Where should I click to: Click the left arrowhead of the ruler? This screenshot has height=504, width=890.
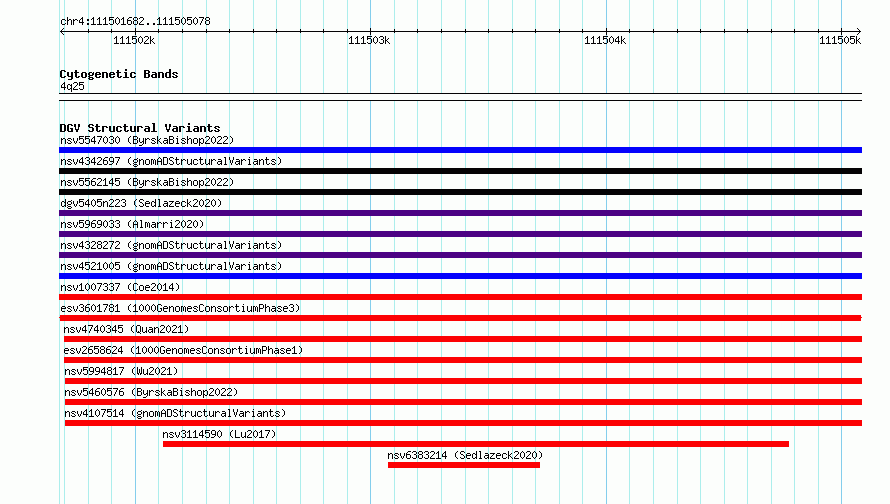click(62, 31)
